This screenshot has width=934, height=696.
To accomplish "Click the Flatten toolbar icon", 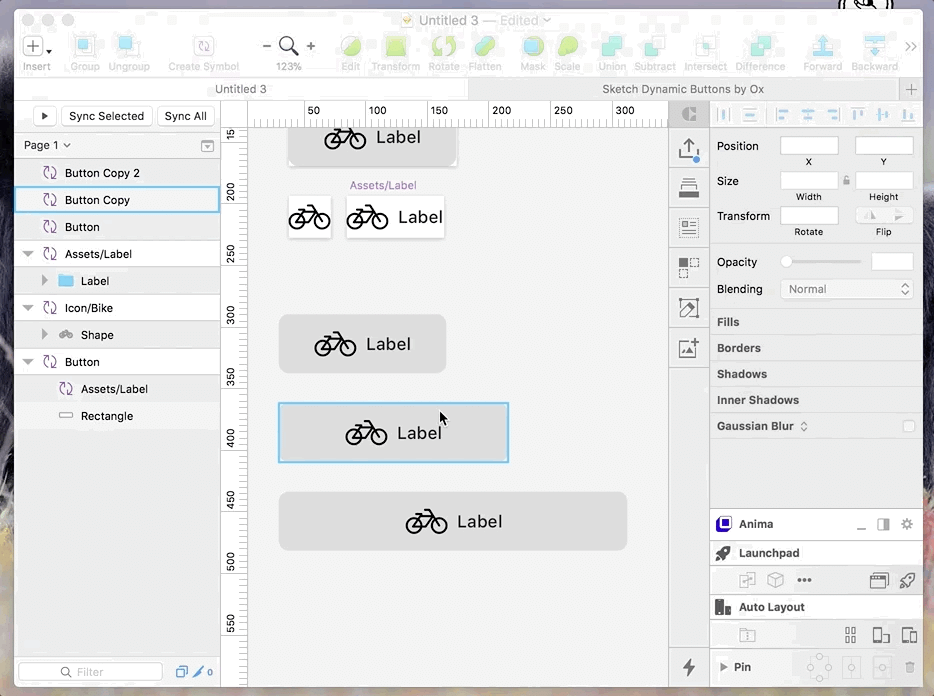I will click(485, 46).
